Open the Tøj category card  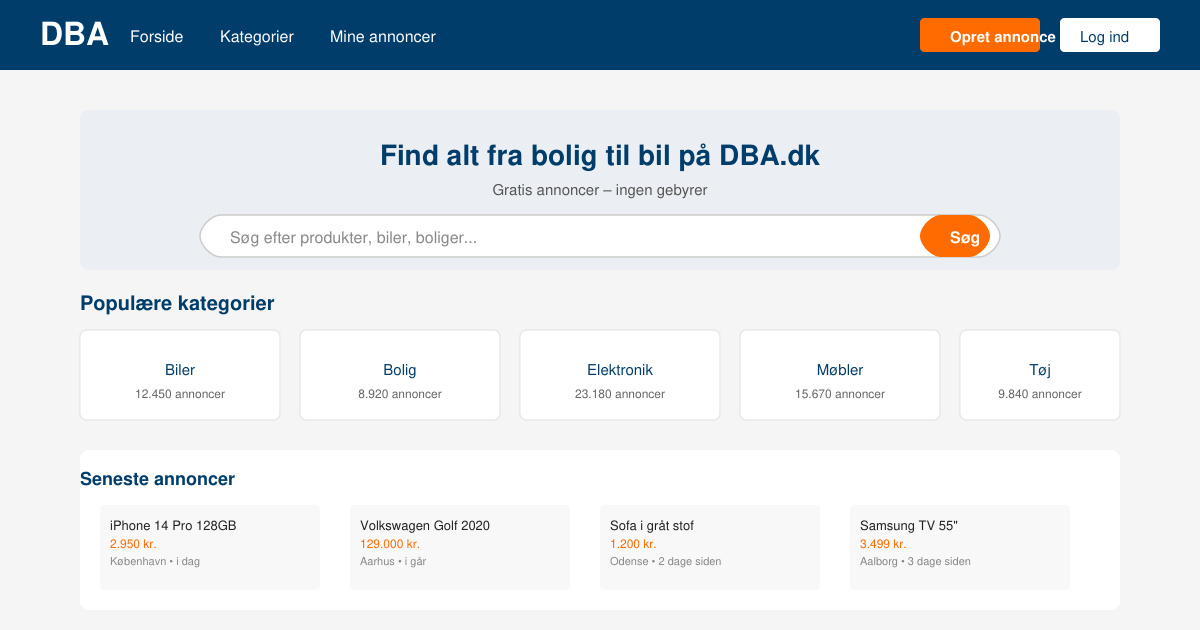tap(1040, 375)
